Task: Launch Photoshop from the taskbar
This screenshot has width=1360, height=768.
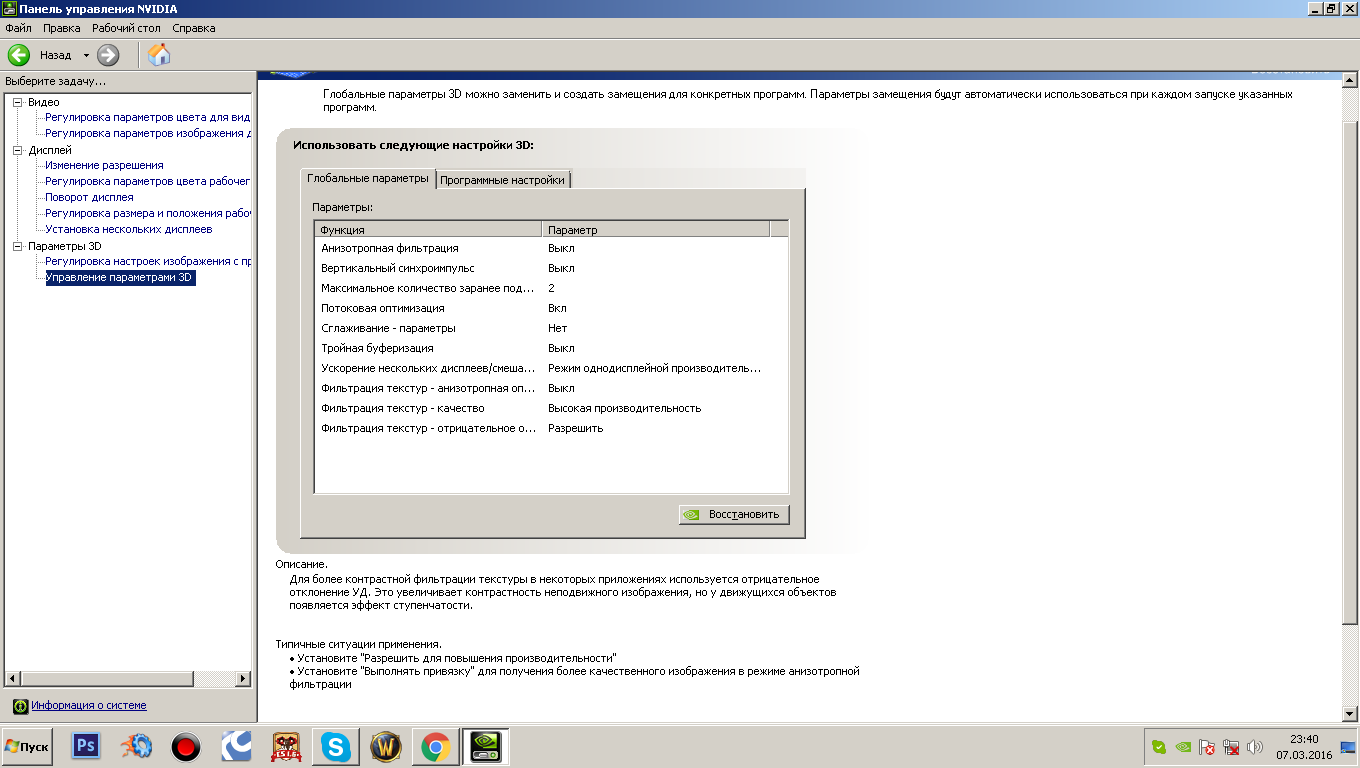Action: click(x=86, y=746)
